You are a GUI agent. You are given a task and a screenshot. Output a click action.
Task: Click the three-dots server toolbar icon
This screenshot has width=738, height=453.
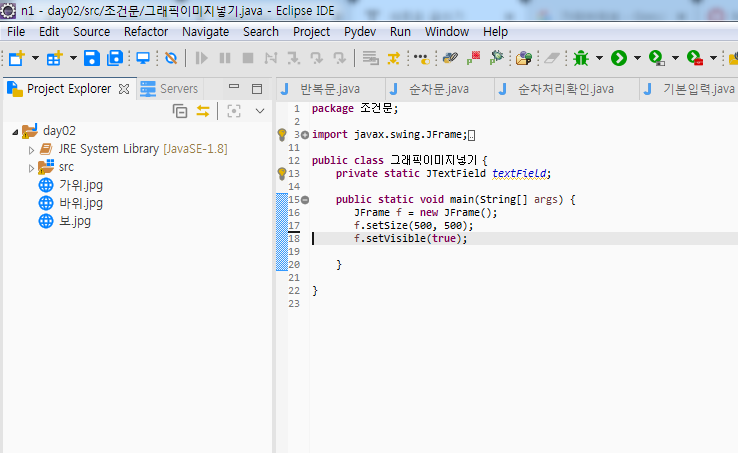point(422,58)
